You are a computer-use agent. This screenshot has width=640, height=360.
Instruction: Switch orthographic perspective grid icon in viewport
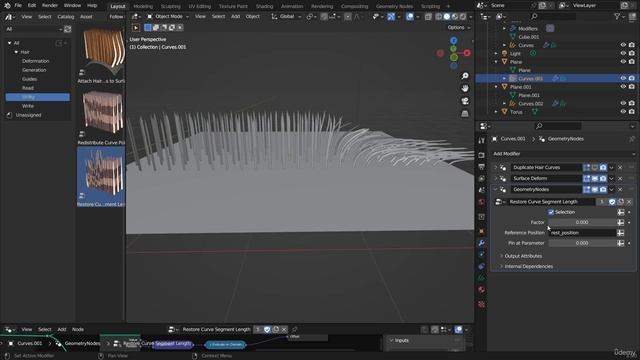[465, 113]
